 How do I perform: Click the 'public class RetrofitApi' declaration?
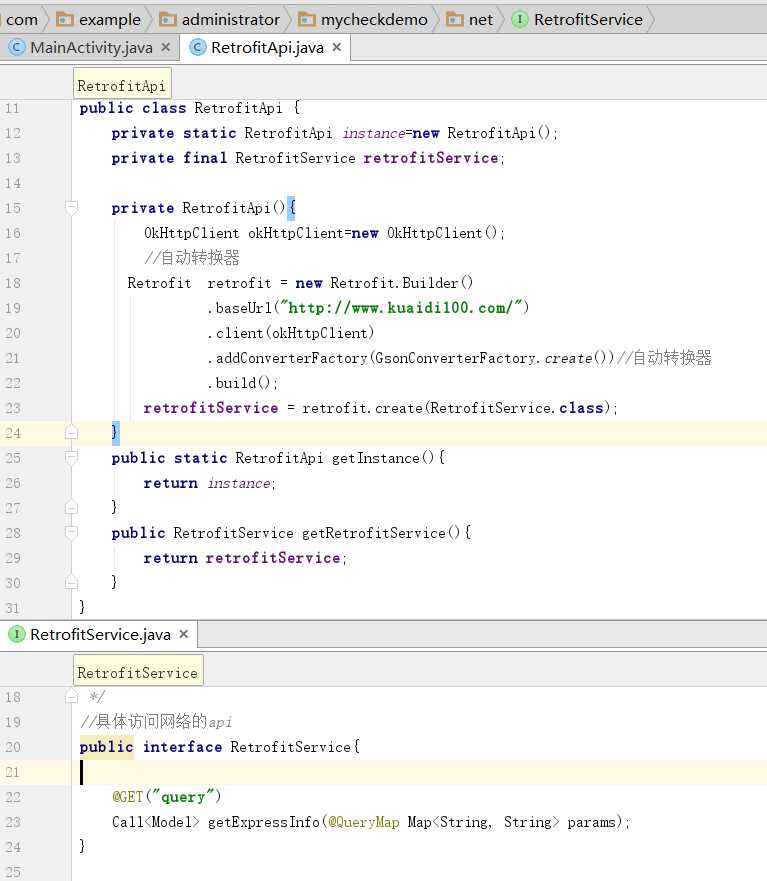pyautogui.click(x=180, y=108)
